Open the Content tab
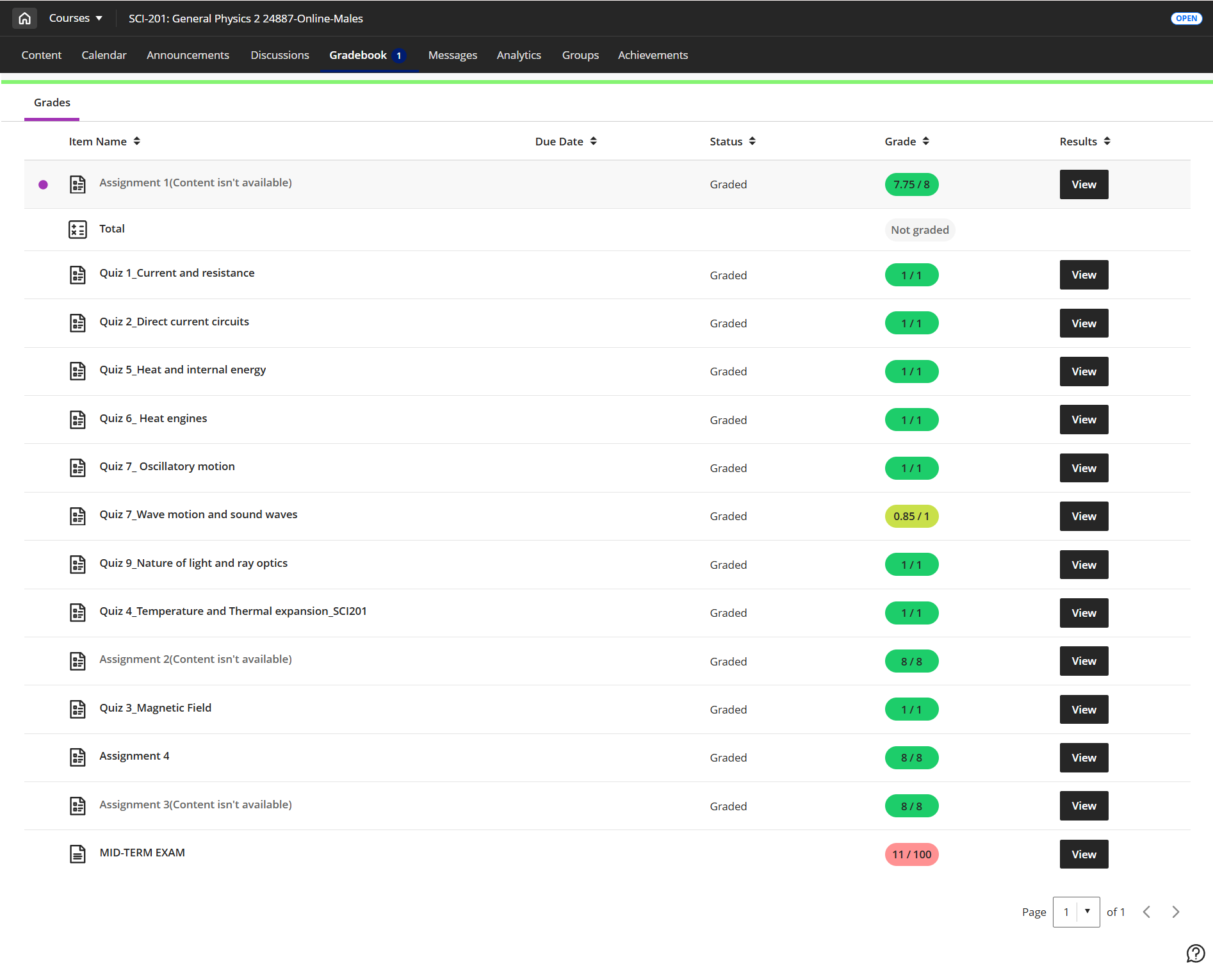1213x980 pixels. (x=42, y=55)
